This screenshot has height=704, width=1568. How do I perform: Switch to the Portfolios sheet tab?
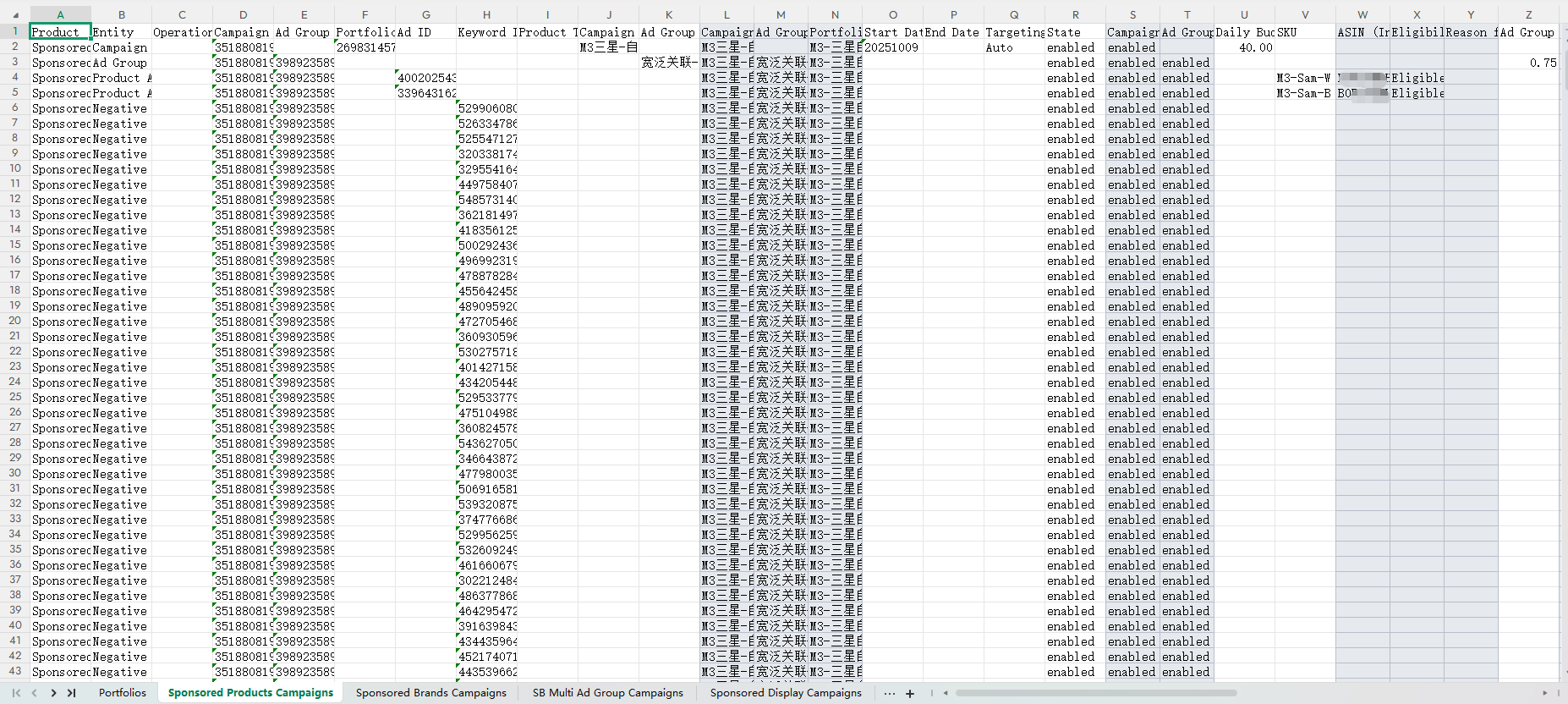pos(122,693)
